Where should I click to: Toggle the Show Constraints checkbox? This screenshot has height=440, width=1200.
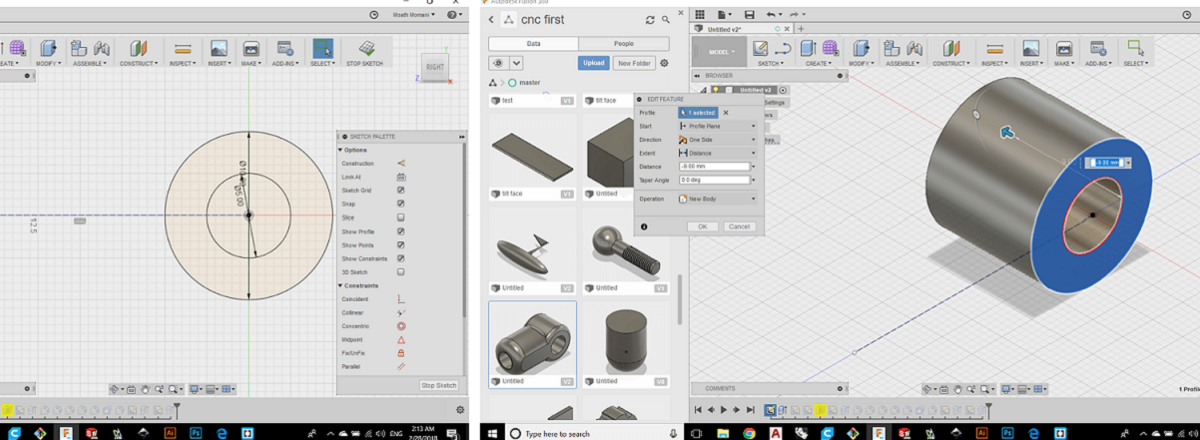[401, 257]
